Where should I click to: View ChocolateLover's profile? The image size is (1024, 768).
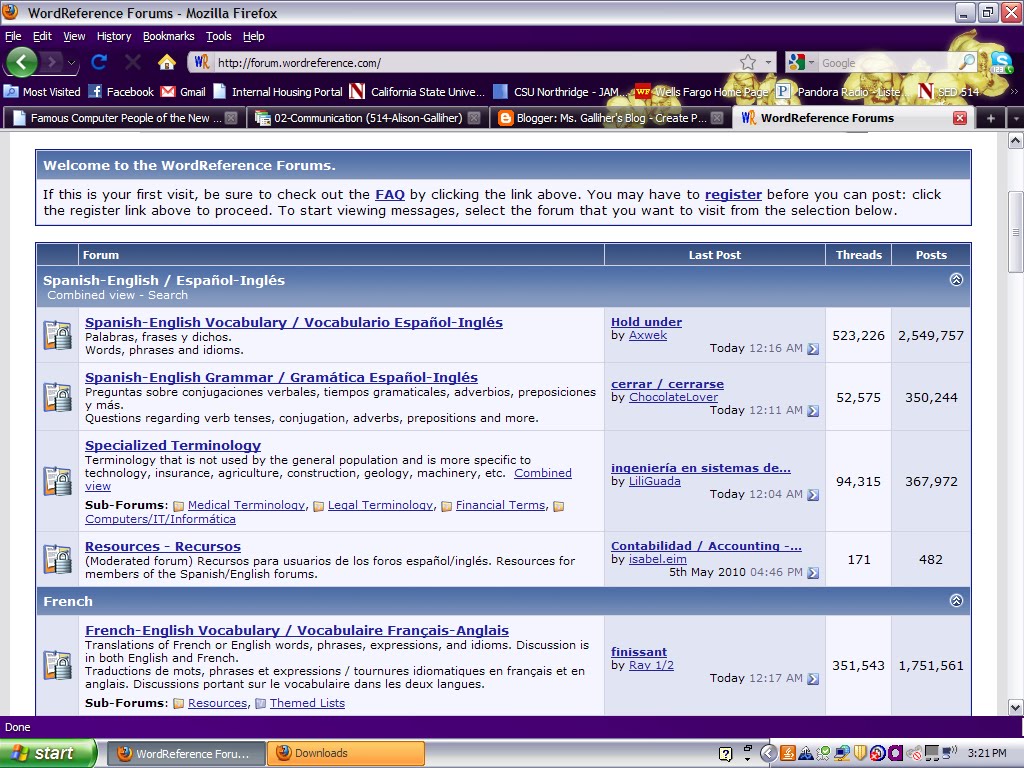tap(673, 396)
